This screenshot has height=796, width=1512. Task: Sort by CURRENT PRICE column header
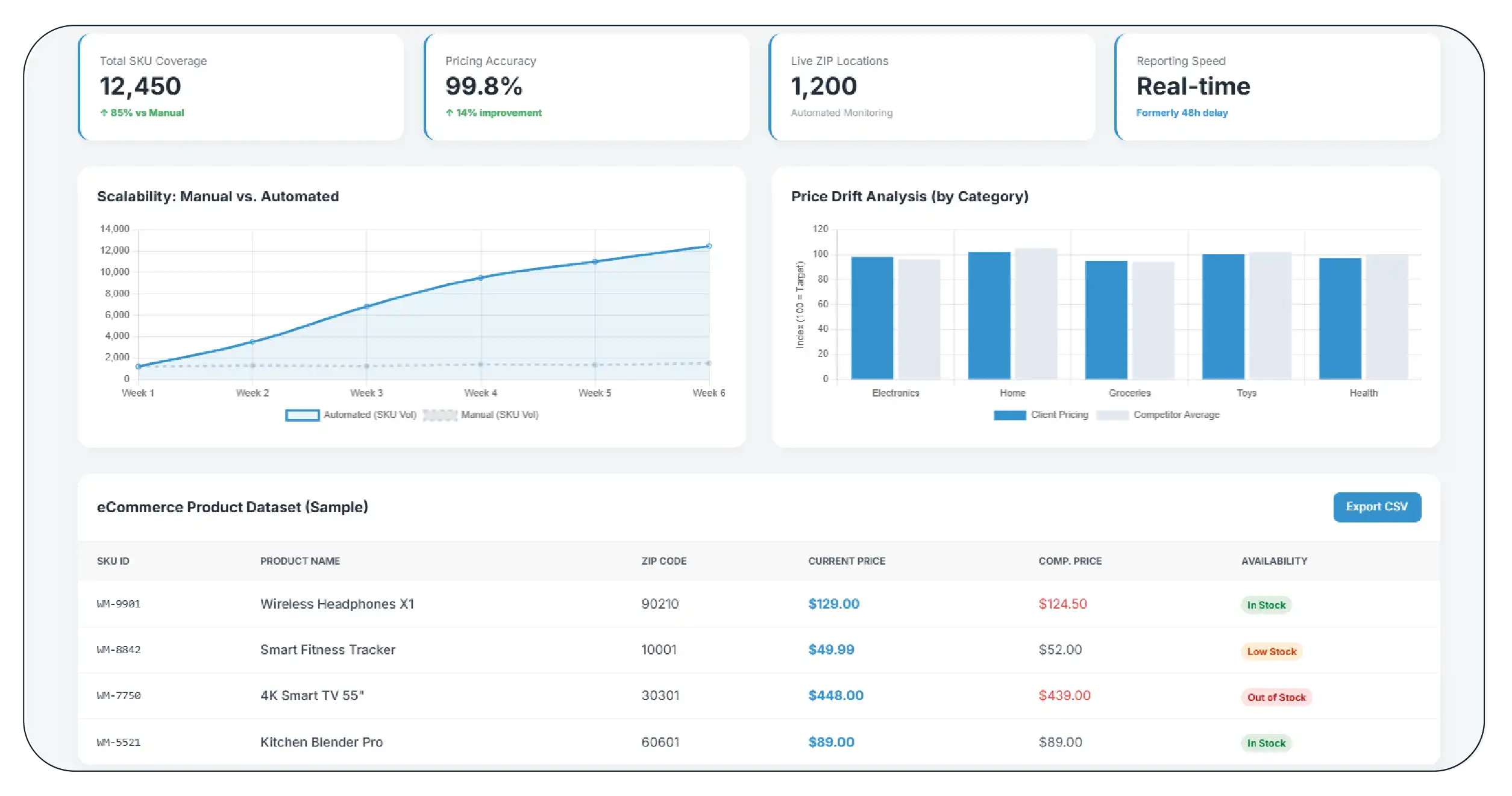846,561
